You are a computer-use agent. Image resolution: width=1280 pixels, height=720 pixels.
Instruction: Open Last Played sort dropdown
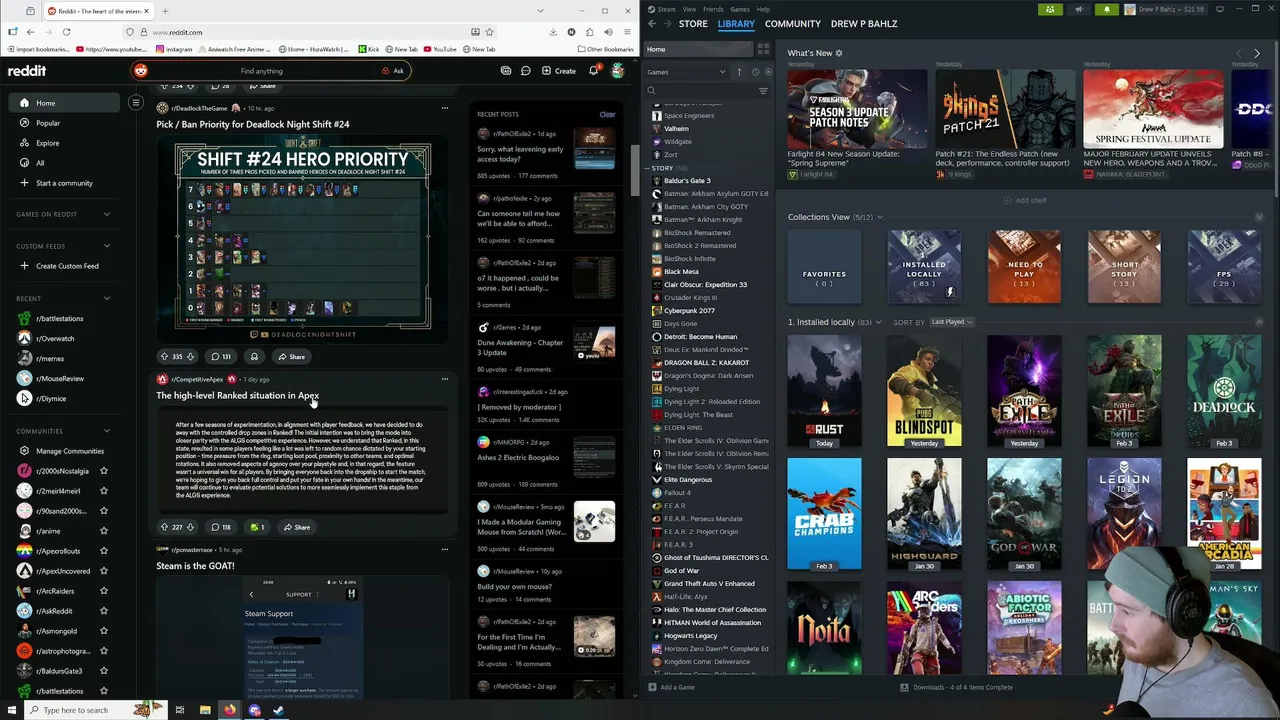952,322
